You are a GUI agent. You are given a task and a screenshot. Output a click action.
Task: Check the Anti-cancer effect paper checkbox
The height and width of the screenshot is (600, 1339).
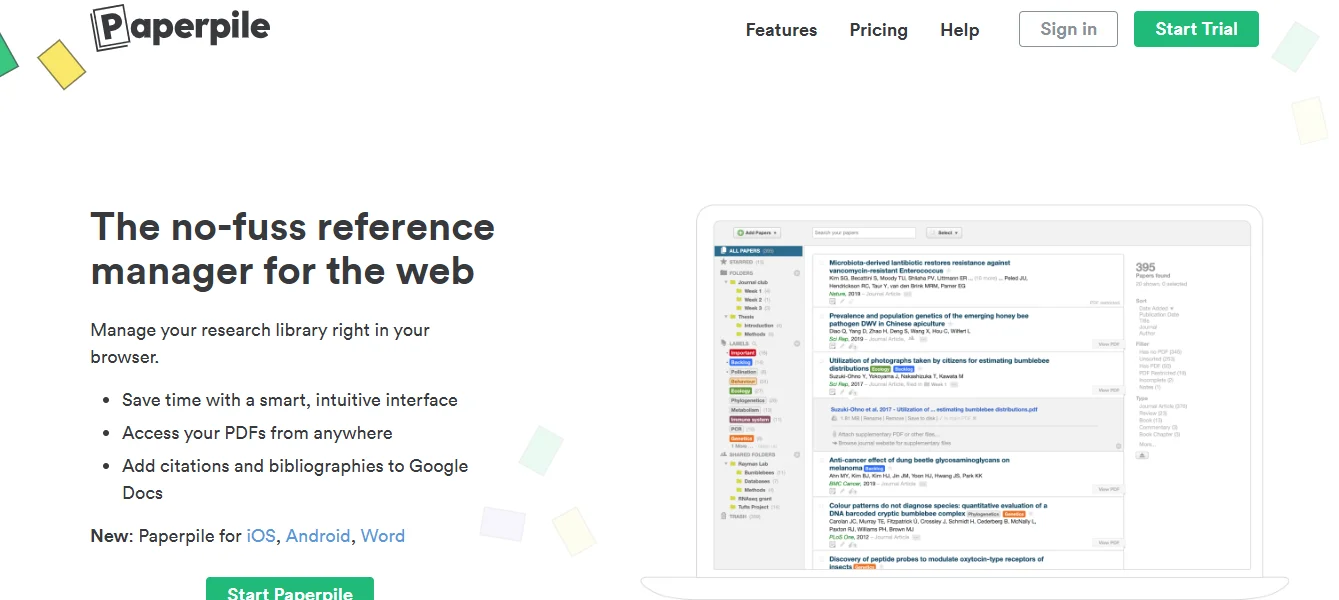pyautogui.click(x=821, y=460)
